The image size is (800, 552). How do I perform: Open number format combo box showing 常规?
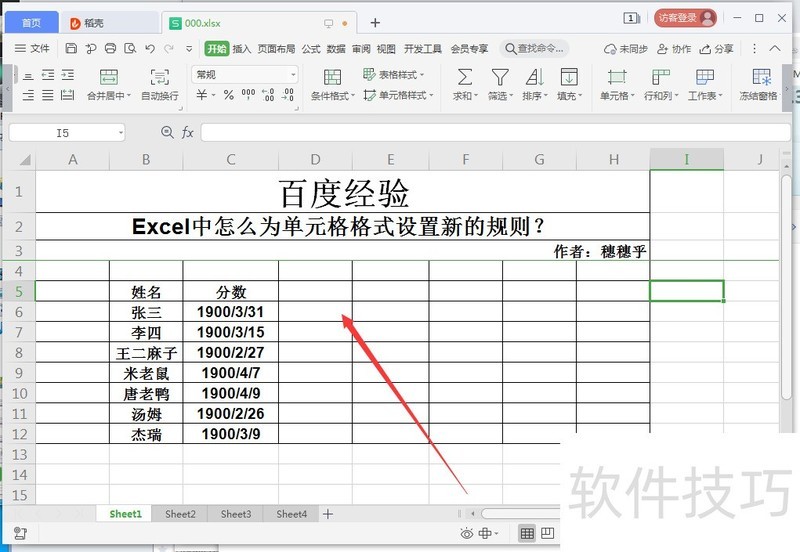[x=245, y=74]
